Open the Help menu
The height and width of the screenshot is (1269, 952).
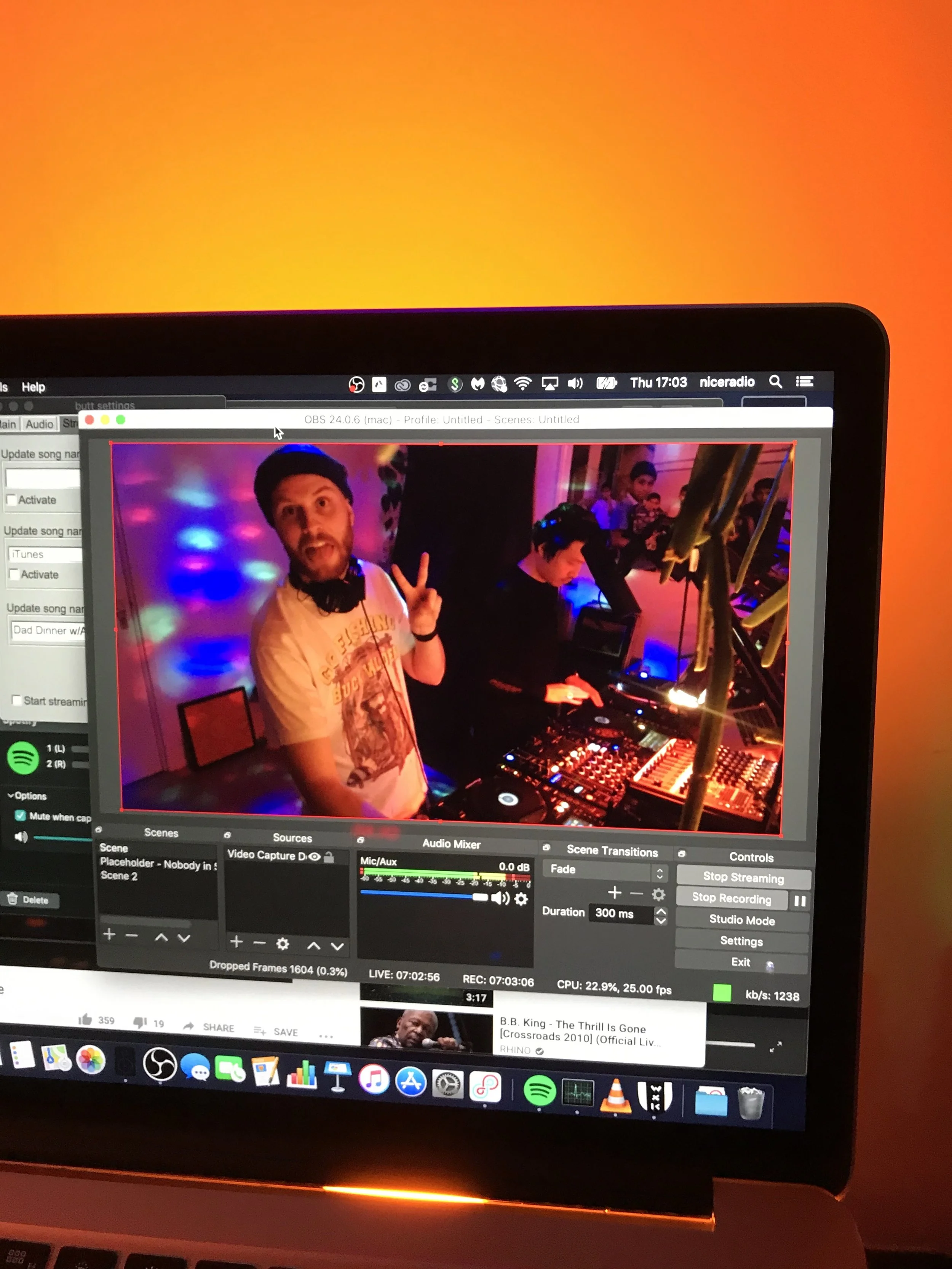[x=33, y=387]
